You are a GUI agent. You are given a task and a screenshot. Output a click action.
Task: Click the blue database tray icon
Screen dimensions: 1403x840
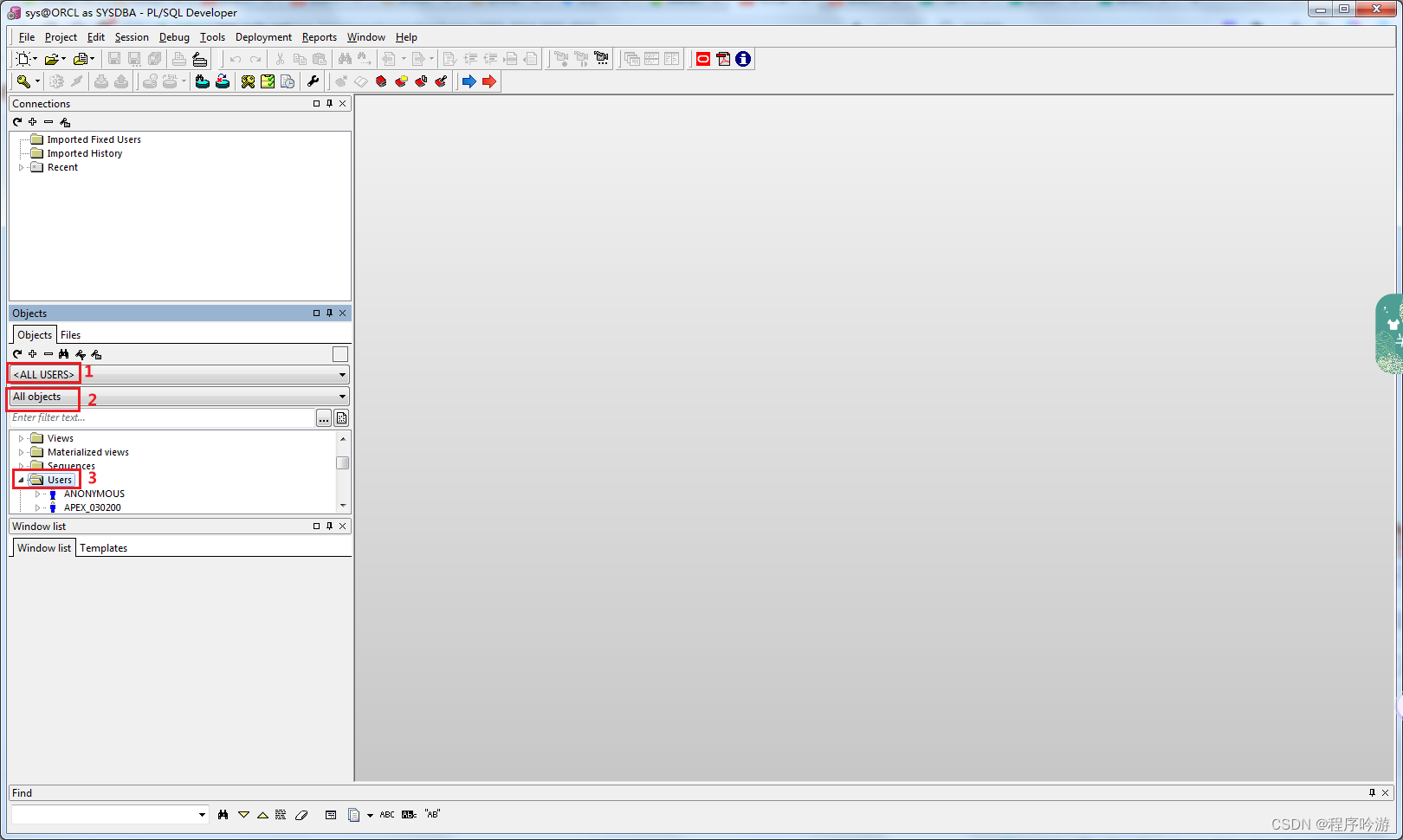click(203, 81)
